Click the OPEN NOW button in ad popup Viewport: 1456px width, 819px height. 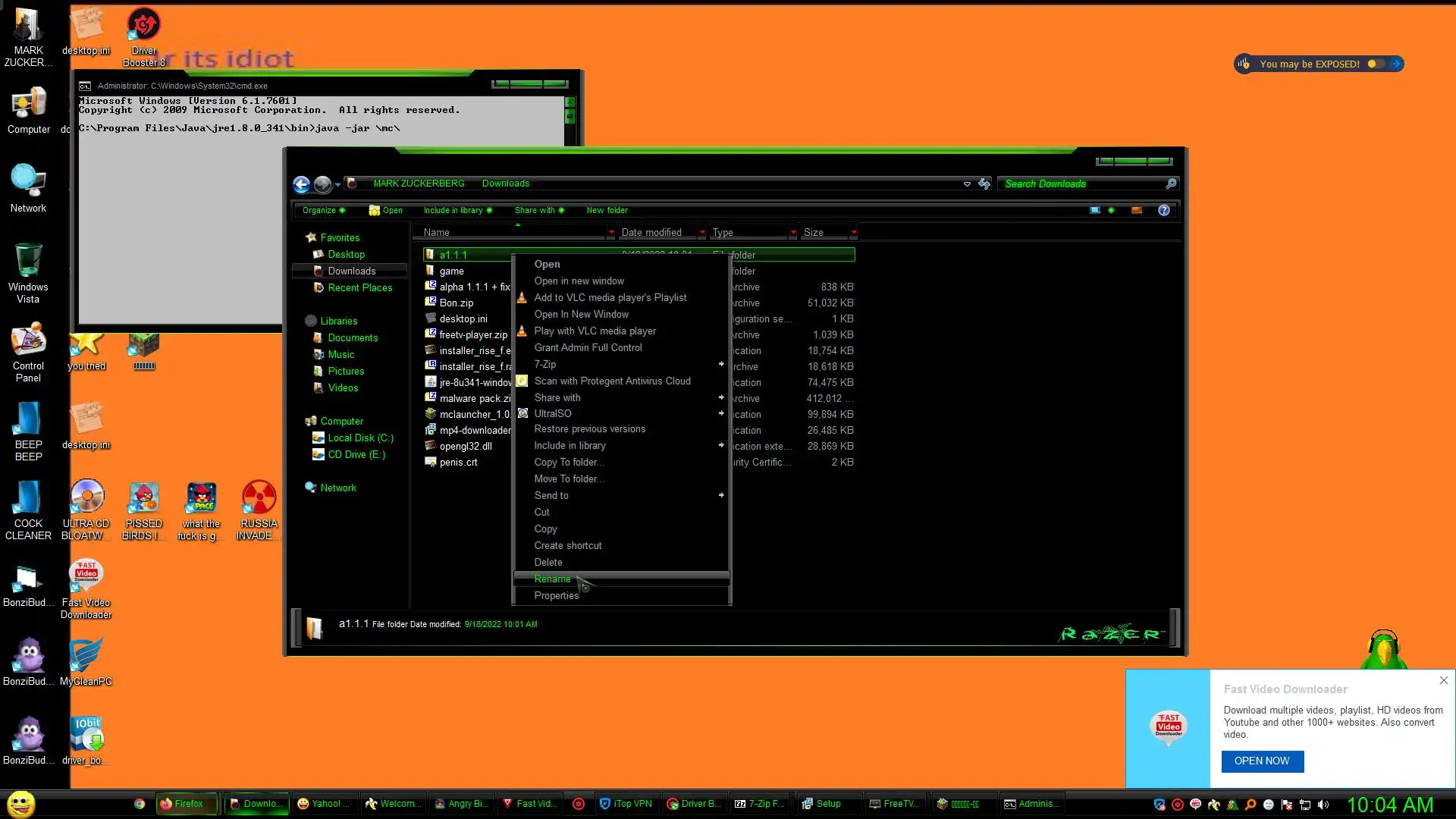coord(1262,761)
